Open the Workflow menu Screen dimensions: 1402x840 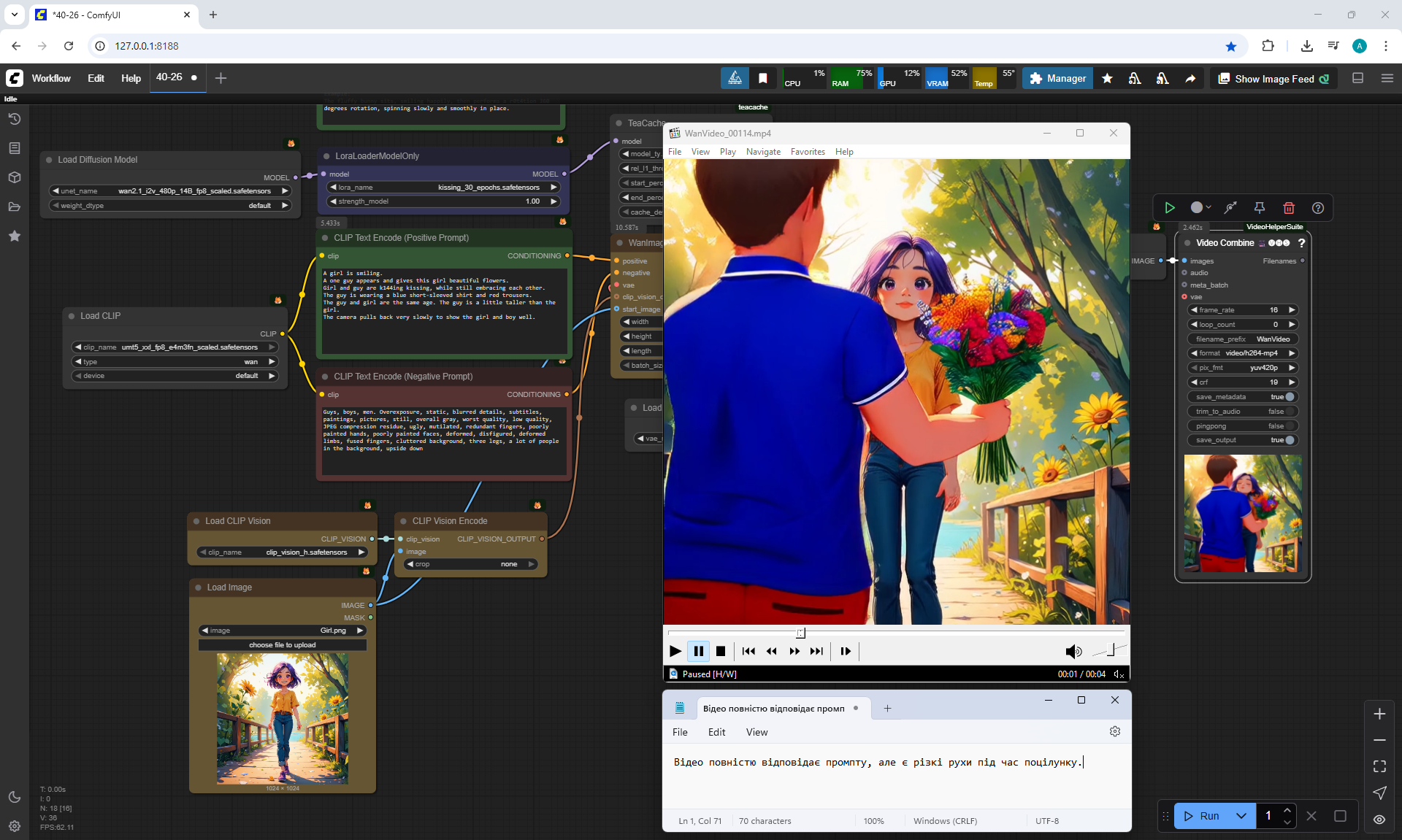51,78
